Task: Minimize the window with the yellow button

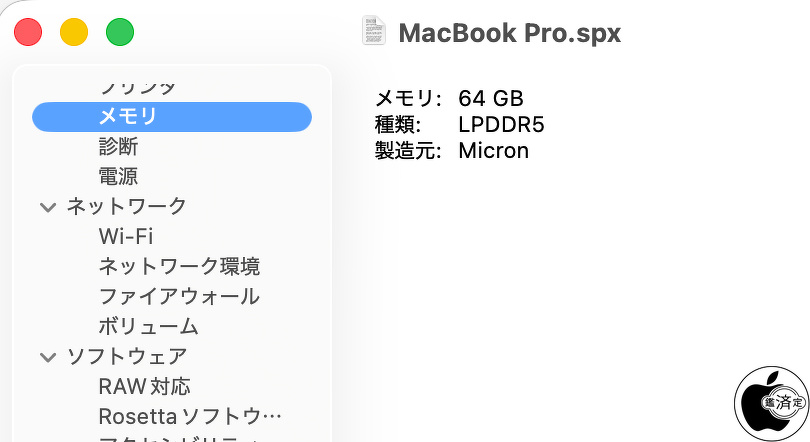Action: (x=74, y=32)
